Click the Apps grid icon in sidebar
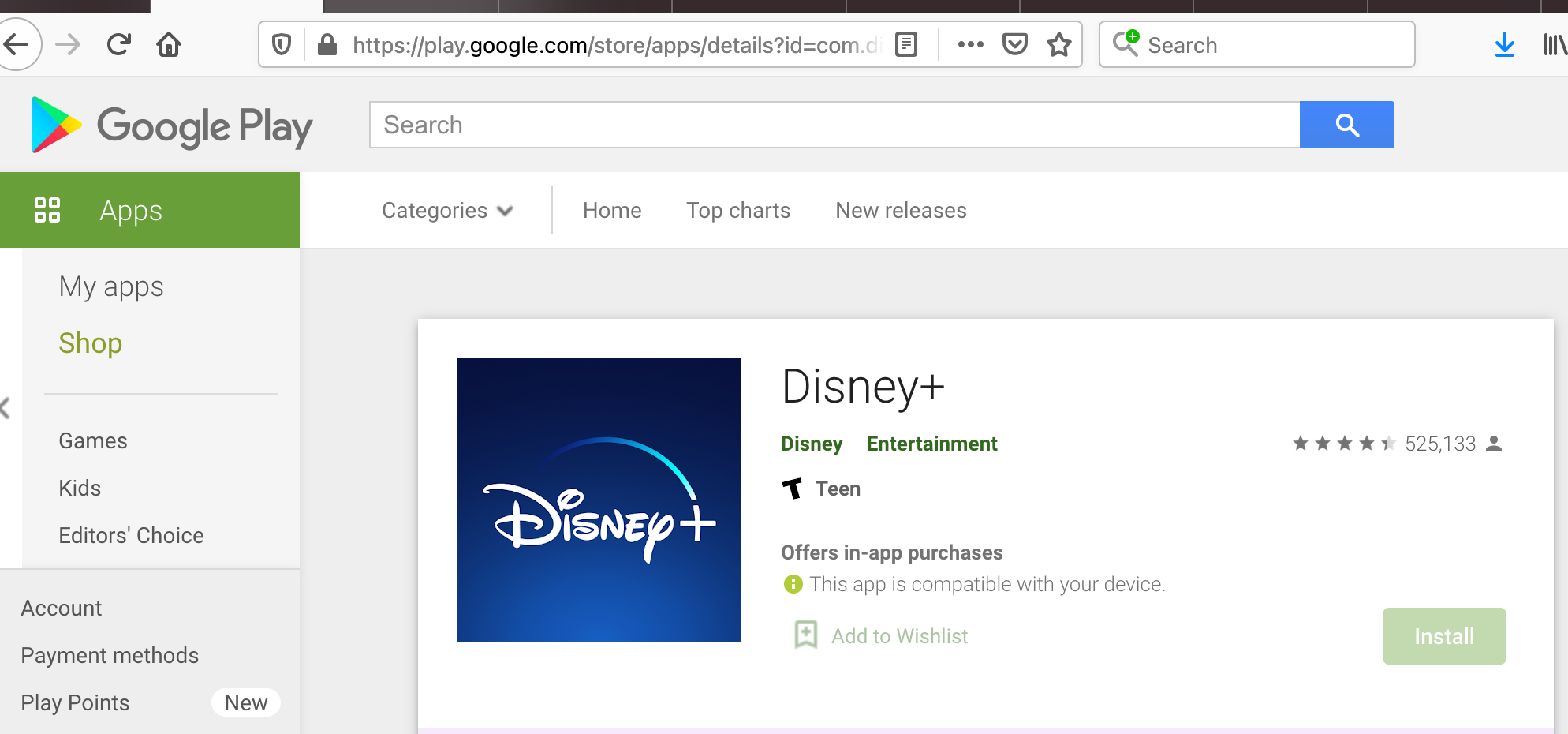 47,210
